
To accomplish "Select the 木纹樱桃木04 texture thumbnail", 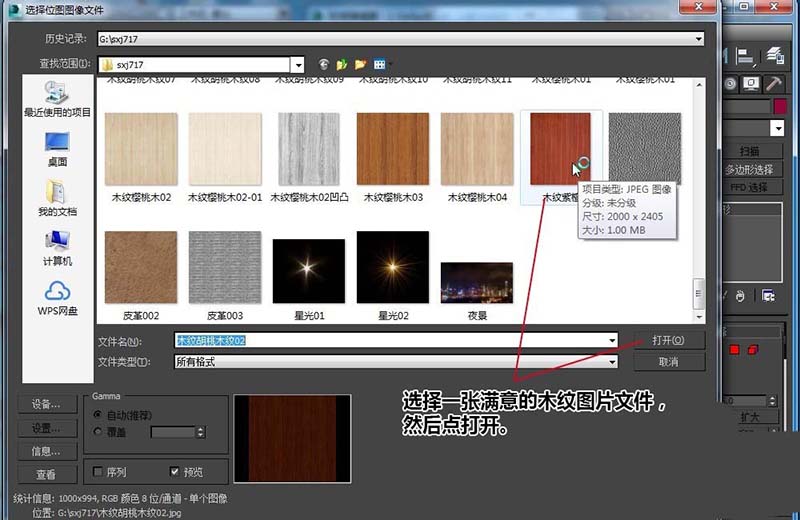I will tap(477, 149).
